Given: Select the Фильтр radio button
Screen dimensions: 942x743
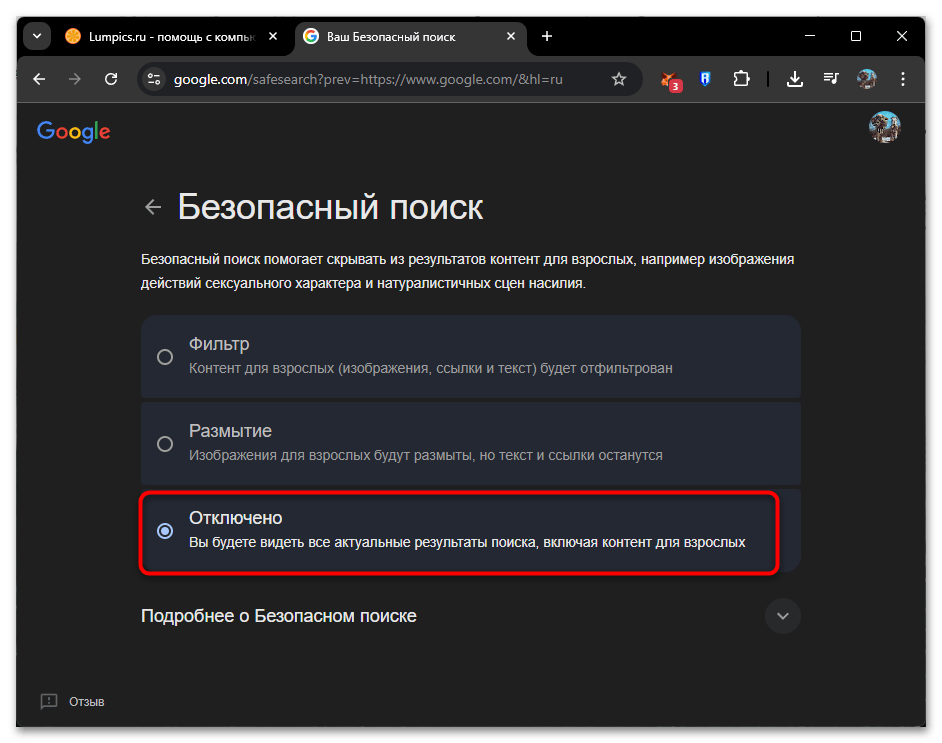Looking at the screenshot, I should 165,357.
